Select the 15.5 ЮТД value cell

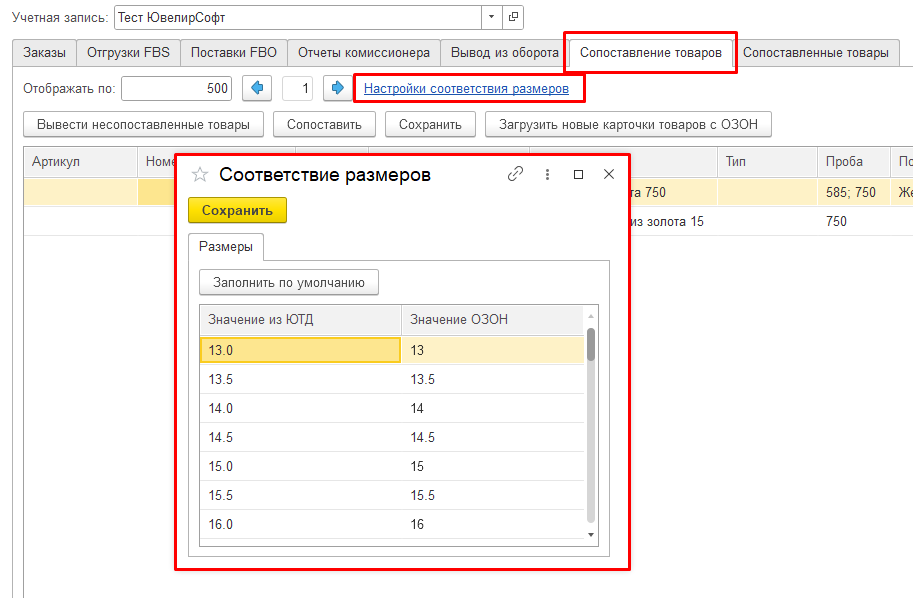pos(300,496)
